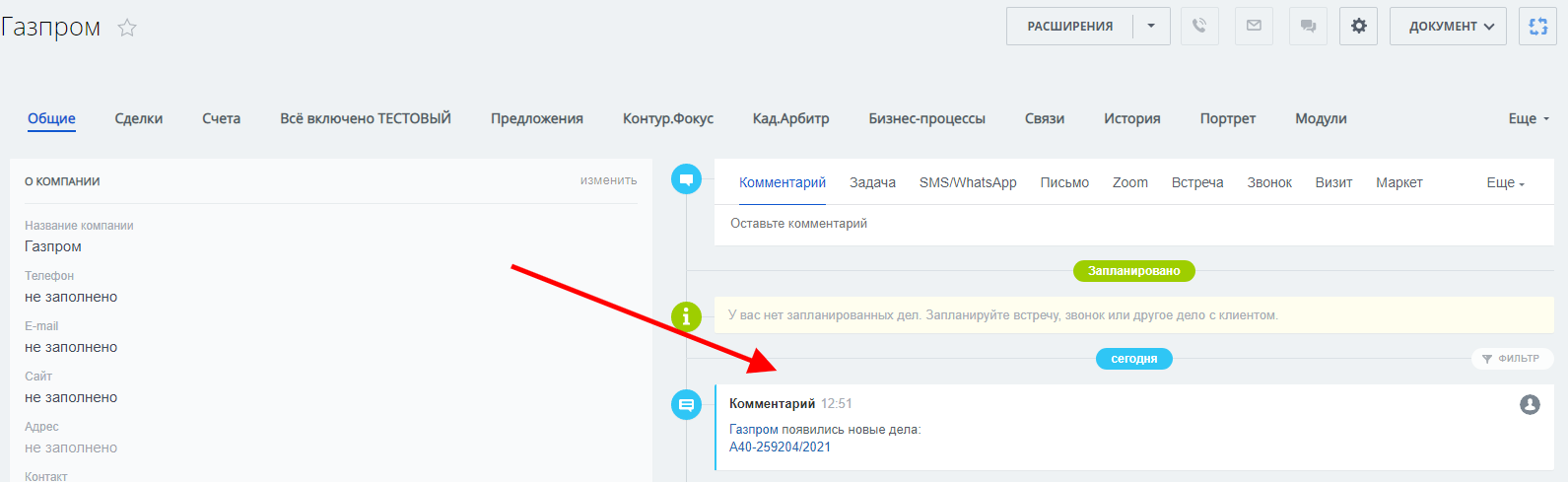Click the green info timeline icon
Viewport: 1568px width, 482px height.
pos(686,316)
